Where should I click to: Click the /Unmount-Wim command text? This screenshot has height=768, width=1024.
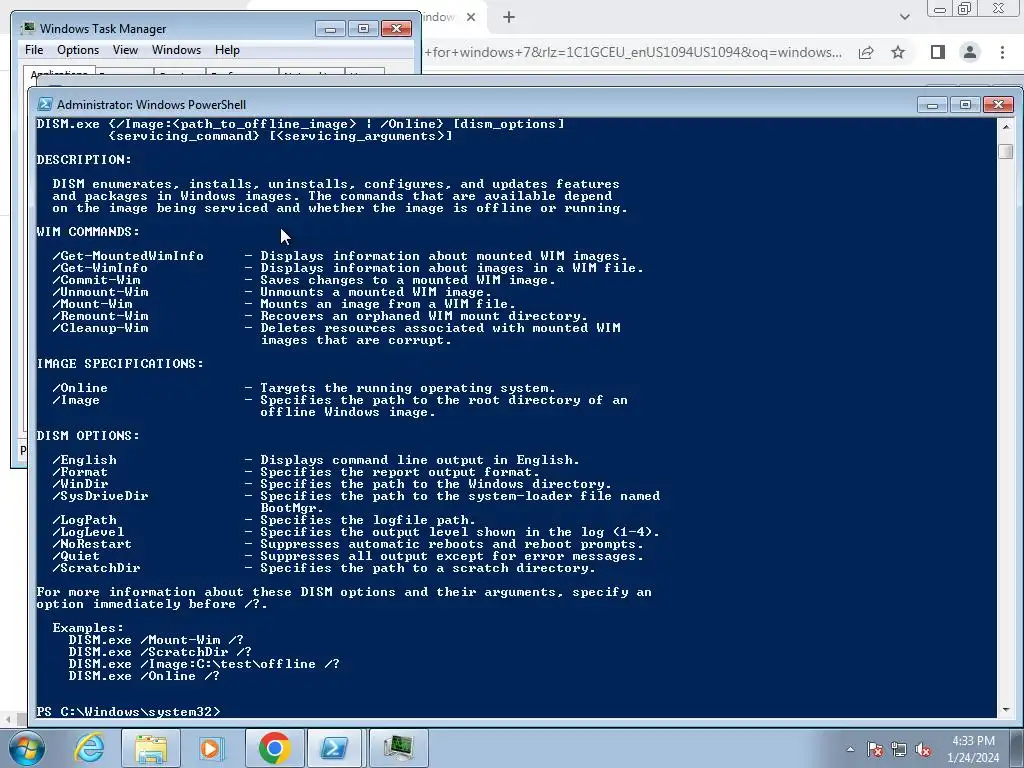click(x=100, y=292)
